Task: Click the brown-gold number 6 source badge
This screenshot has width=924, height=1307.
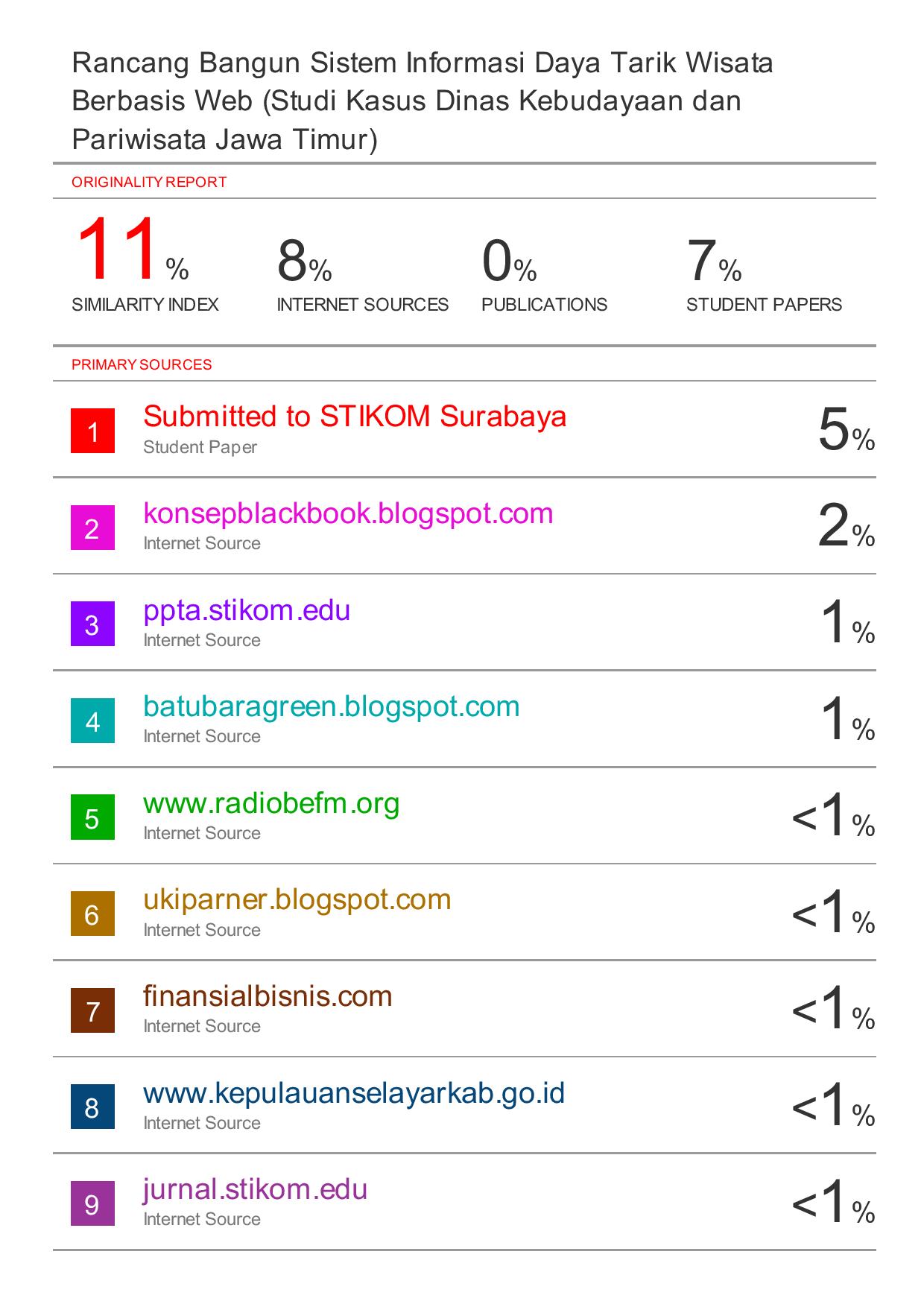Action: tap(92, 914)
